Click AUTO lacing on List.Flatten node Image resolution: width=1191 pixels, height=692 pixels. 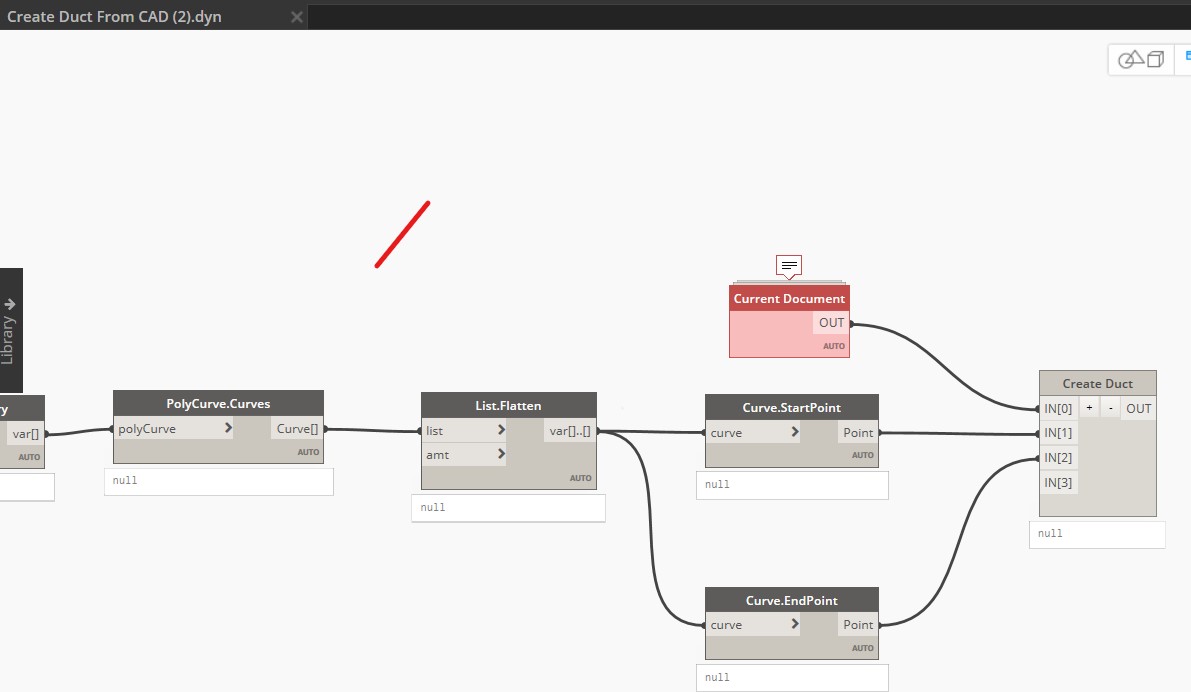coord(580,478)
